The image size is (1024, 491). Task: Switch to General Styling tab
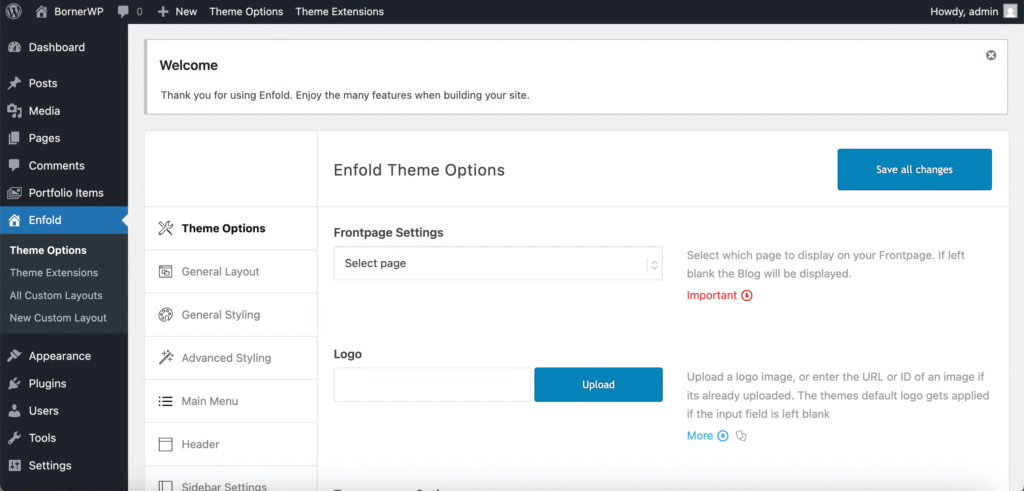tap(231, 315)
